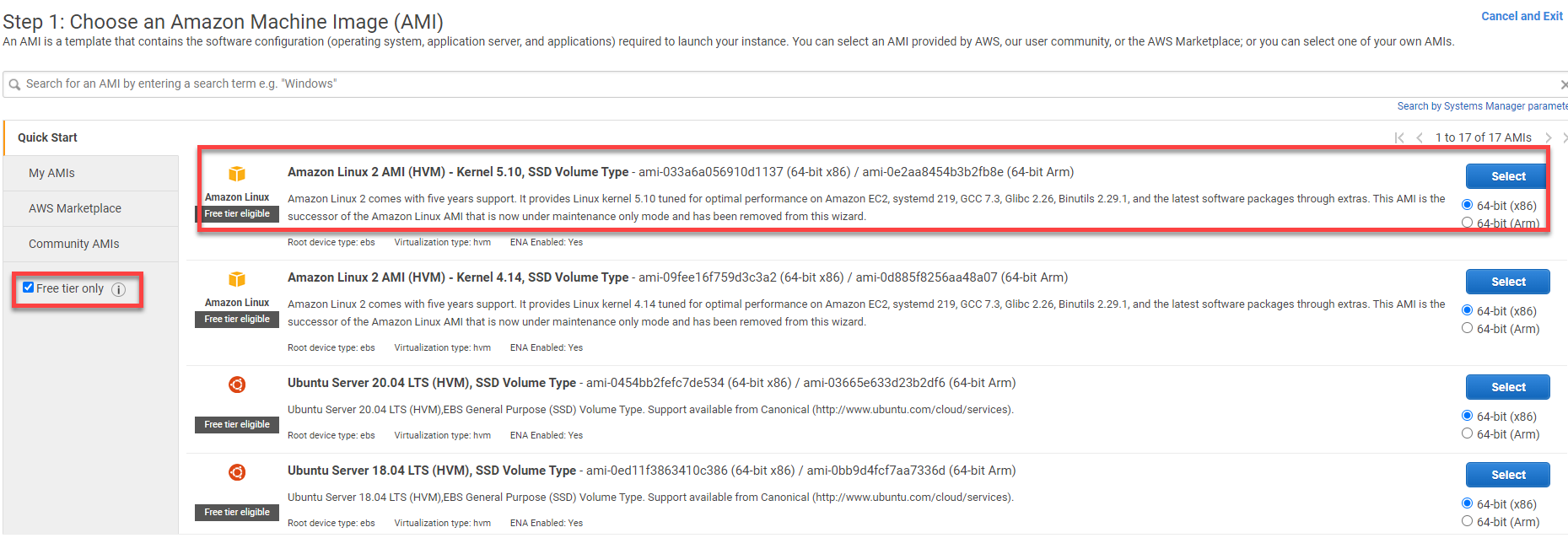Open the My AMIs tab
The image size is (1568, 538).
click(x=91, y=173)
